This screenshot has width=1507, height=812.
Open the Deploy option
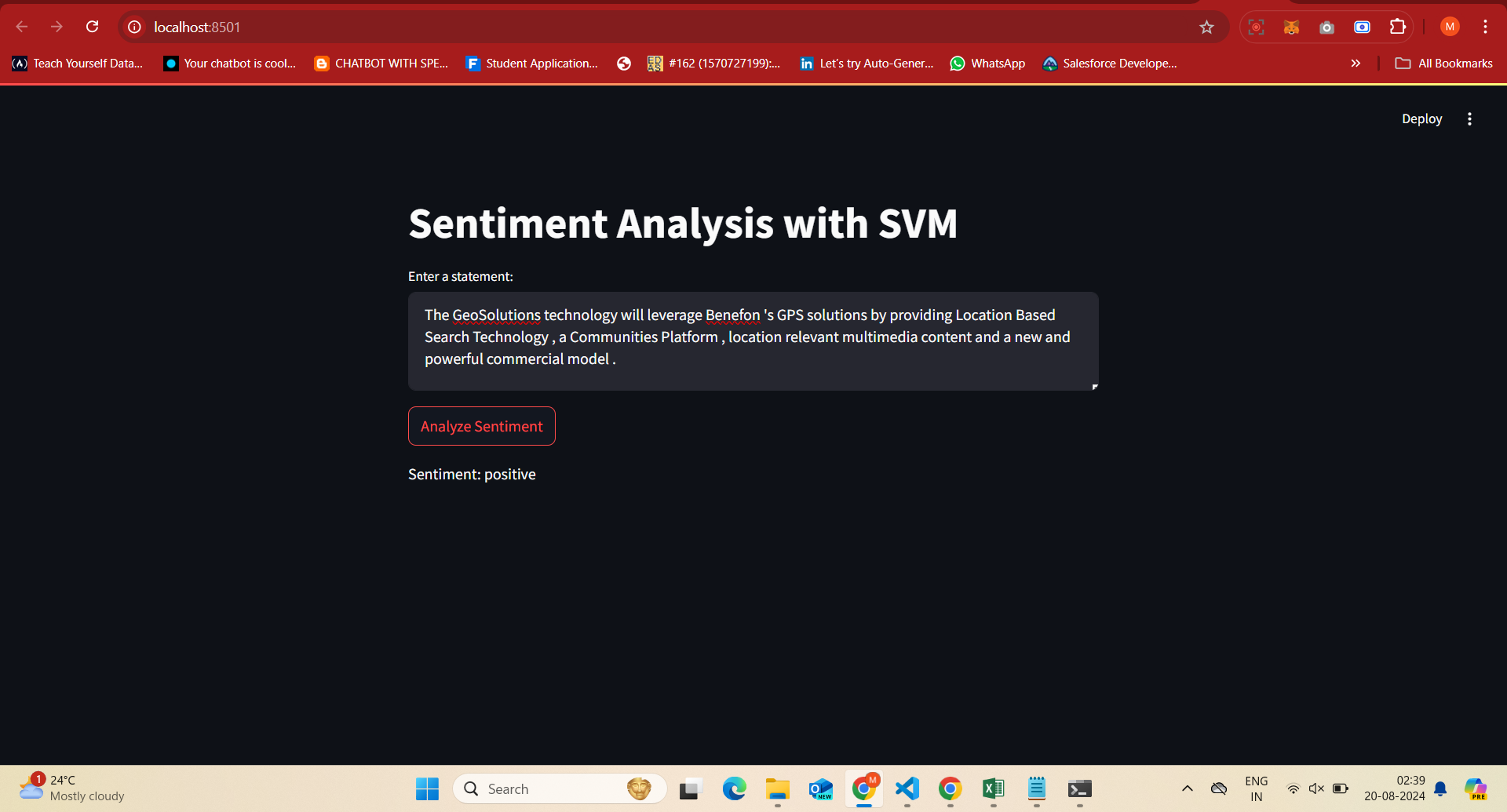[1421, 118]
